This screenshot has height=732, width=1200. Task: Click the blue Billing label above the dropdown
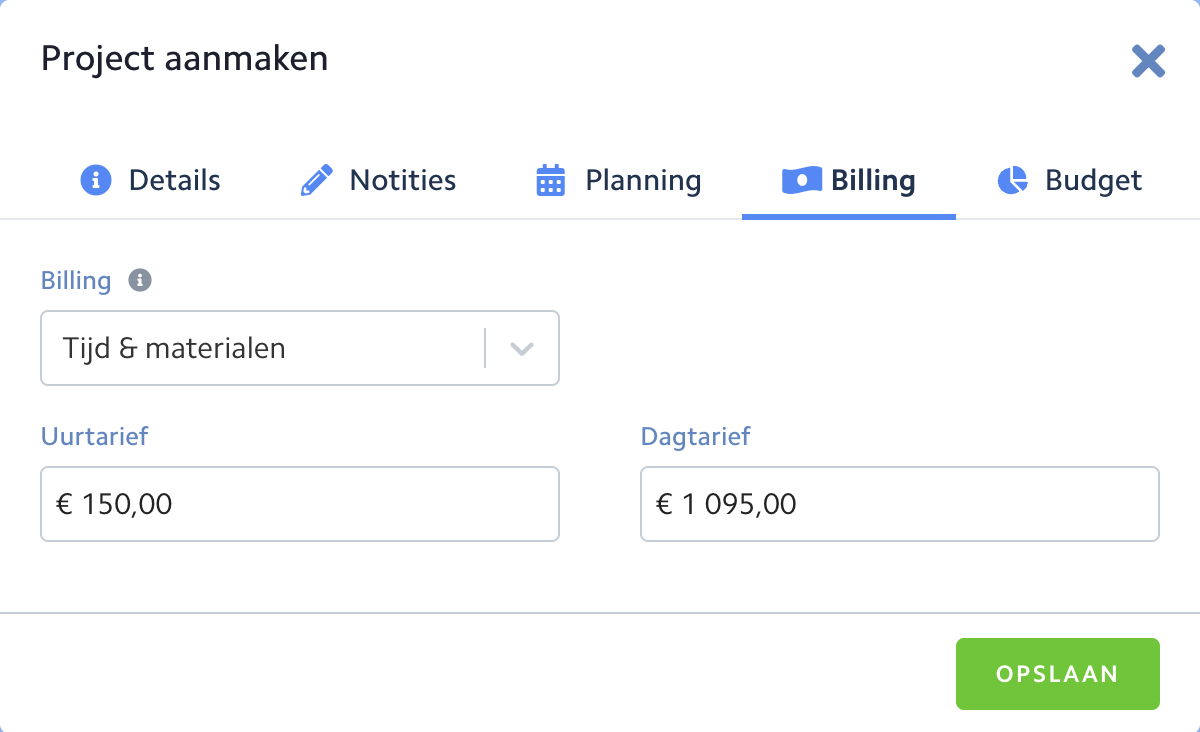pyautogui.click(x=76, y=280)
